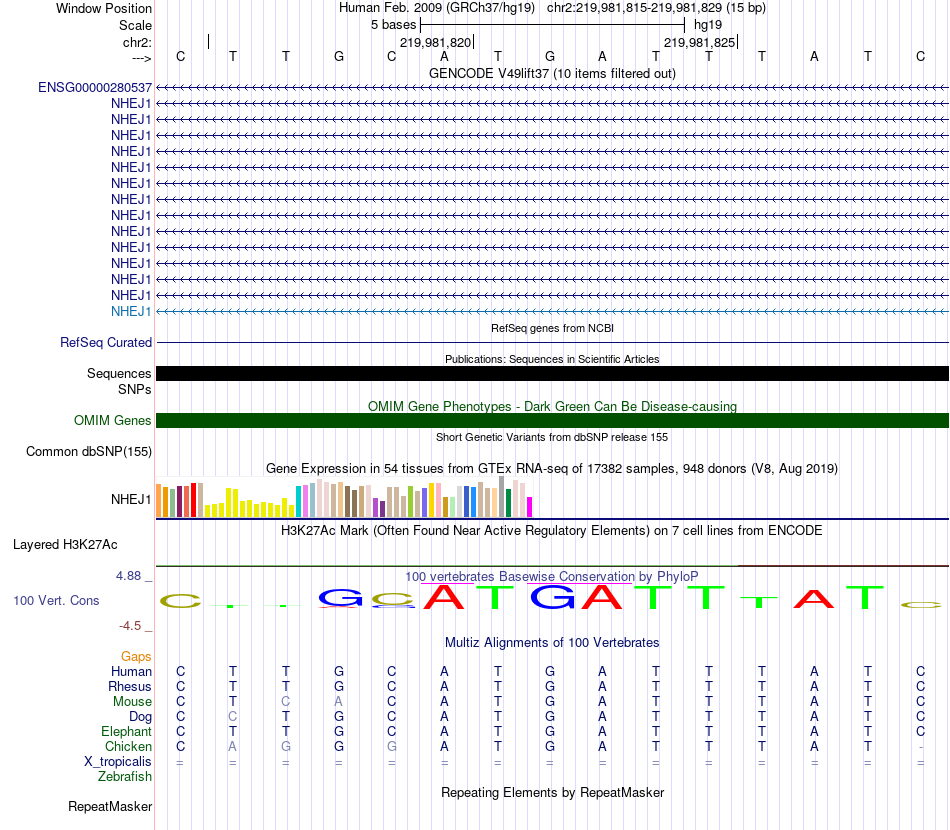
Task: Click the magenta bar ending the GTEx chart
Action: [530, 507]
